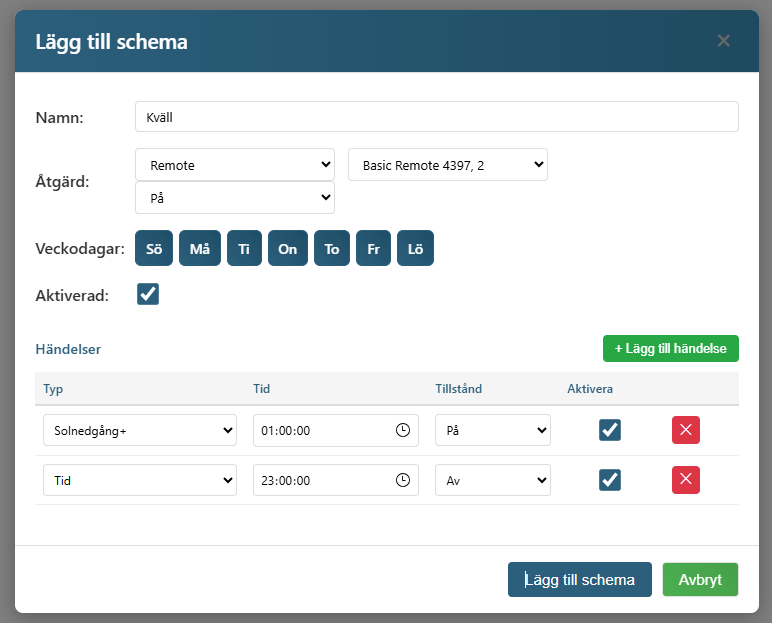Toggle the Lö weekday button
This screenshot has height=623, width=772.
[415, 249]
